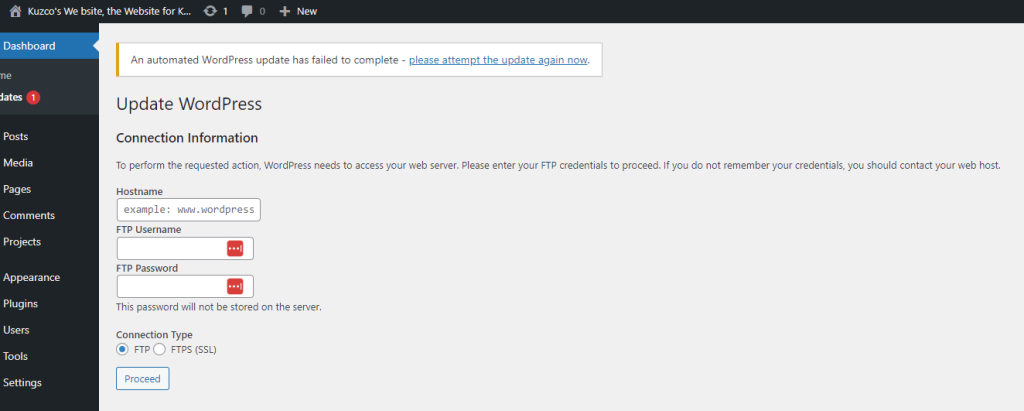Click the 'Update WordPress' heading text
1024x411 pixels.
pyautogui.click(x=189, y=104)
